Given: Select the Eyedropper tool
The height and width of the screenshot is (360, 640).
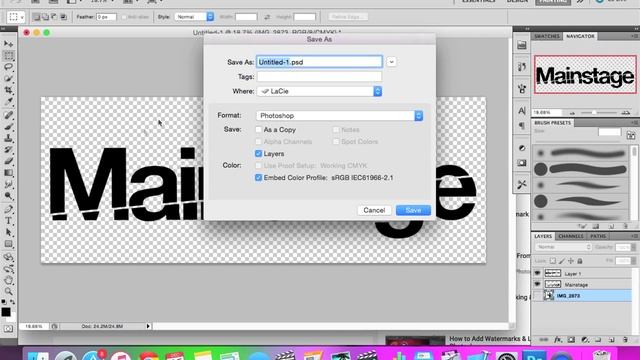Looking at the screenshot, I should (8, 101).
